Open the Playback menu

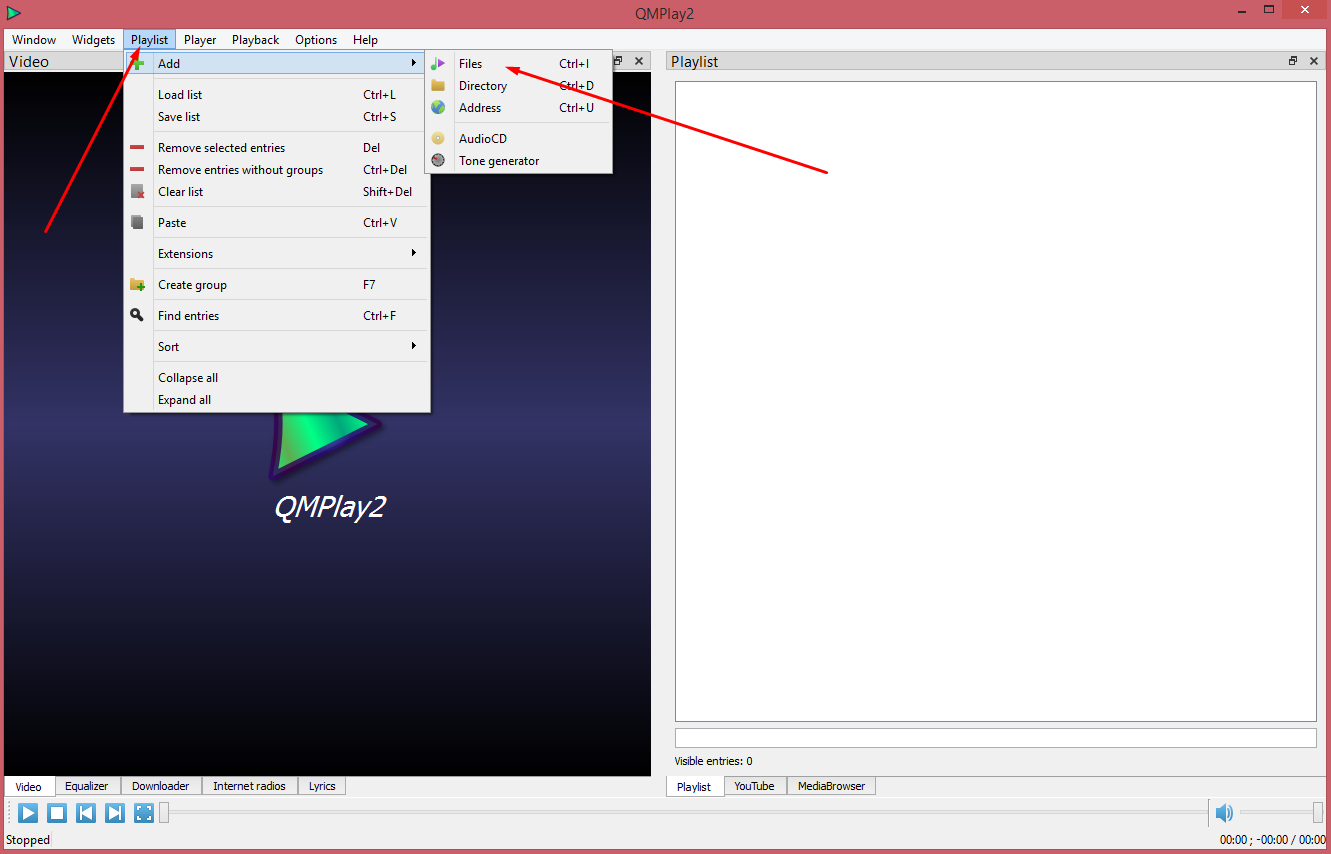pyautogui.click(x=256, y=40)
